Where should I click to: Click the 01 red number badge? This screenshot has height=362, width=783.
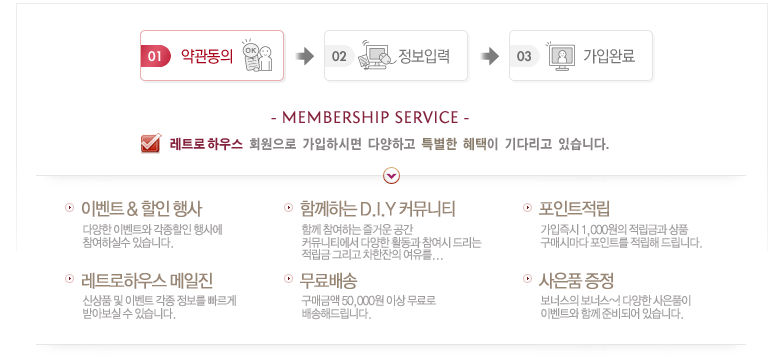pos(155,56)
